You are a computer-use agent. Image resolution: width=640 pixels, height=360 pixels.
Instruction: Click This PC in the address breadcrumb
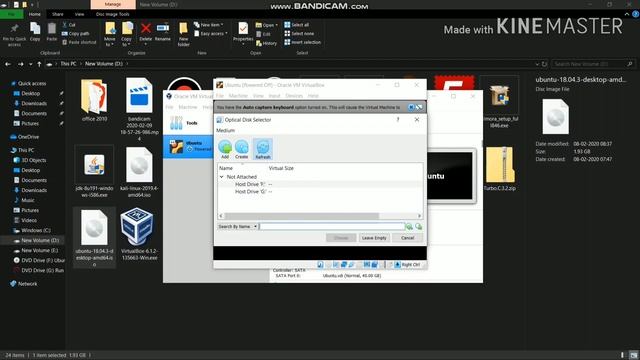pos(68,64)
